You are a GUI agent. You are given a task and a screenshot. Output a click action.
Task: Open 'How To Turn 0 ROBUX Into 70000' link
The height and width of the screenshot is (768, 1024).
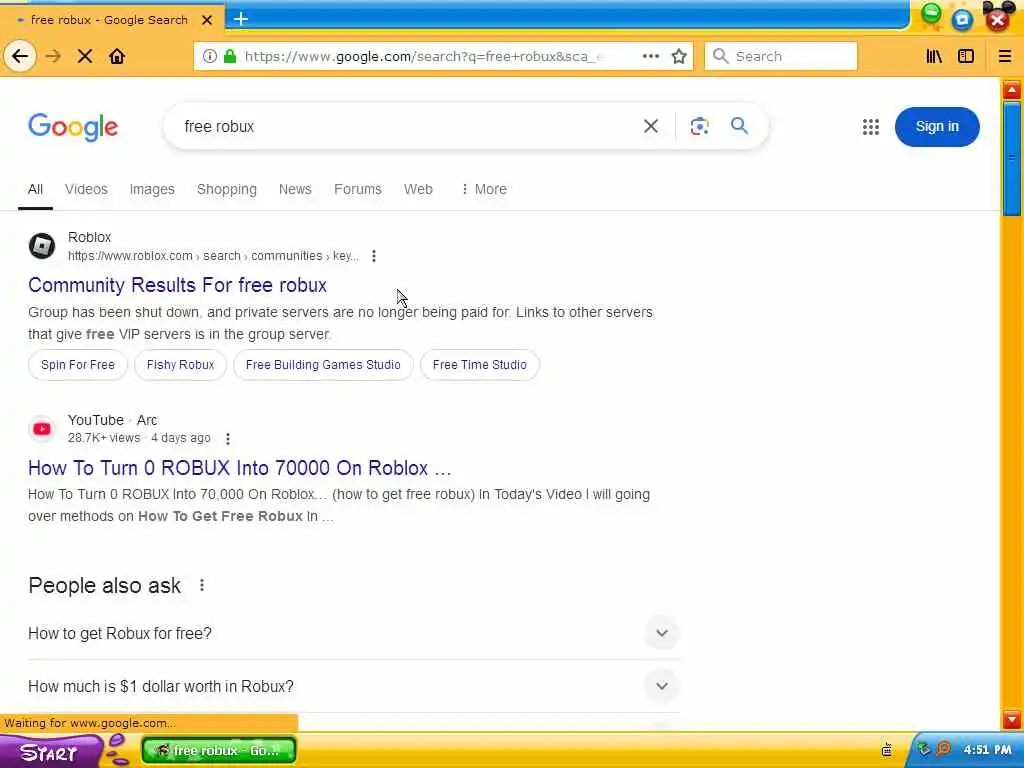240,468
